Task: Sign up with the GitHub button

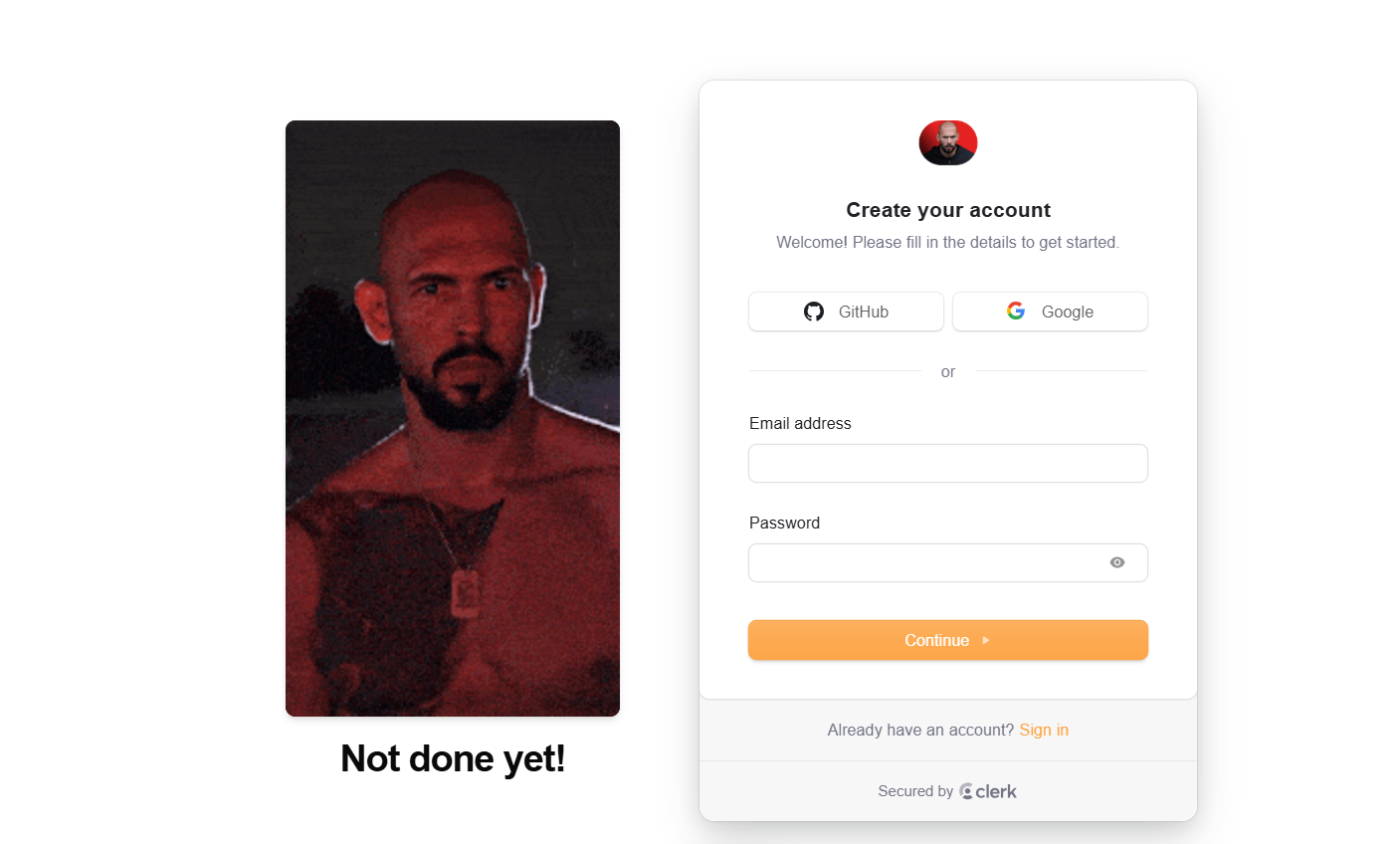Action: tap(846, 312)
